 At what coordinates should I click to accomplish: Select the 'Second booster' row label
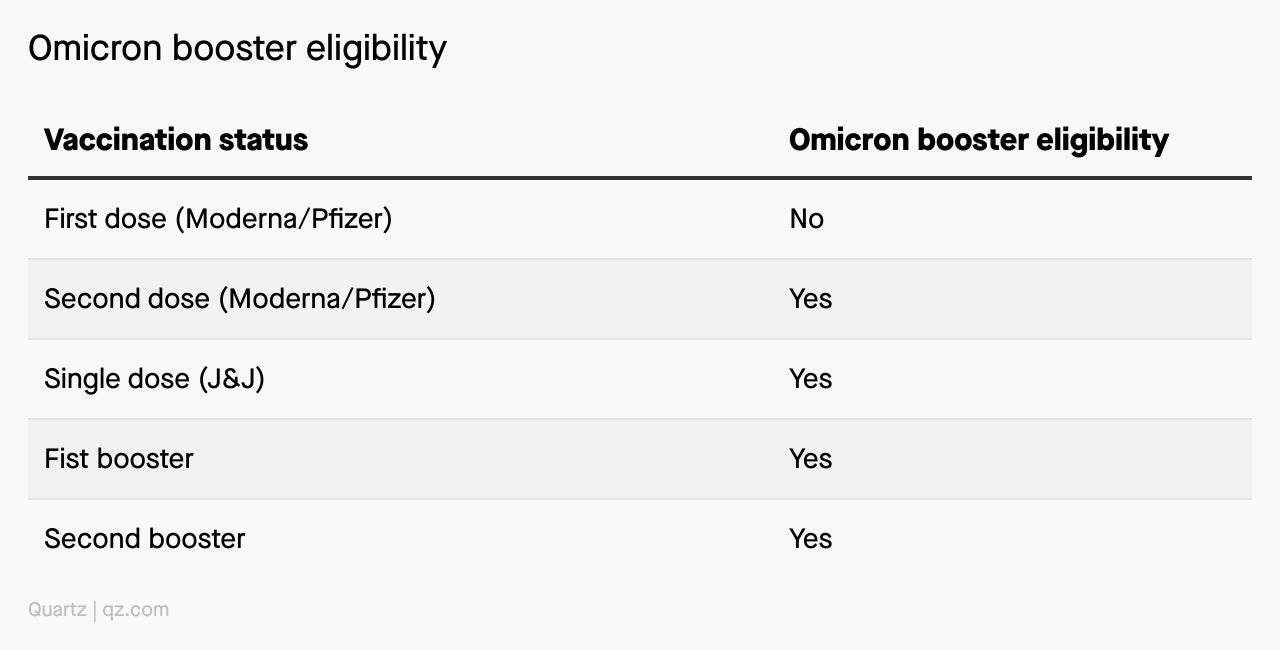pos(145,539)
